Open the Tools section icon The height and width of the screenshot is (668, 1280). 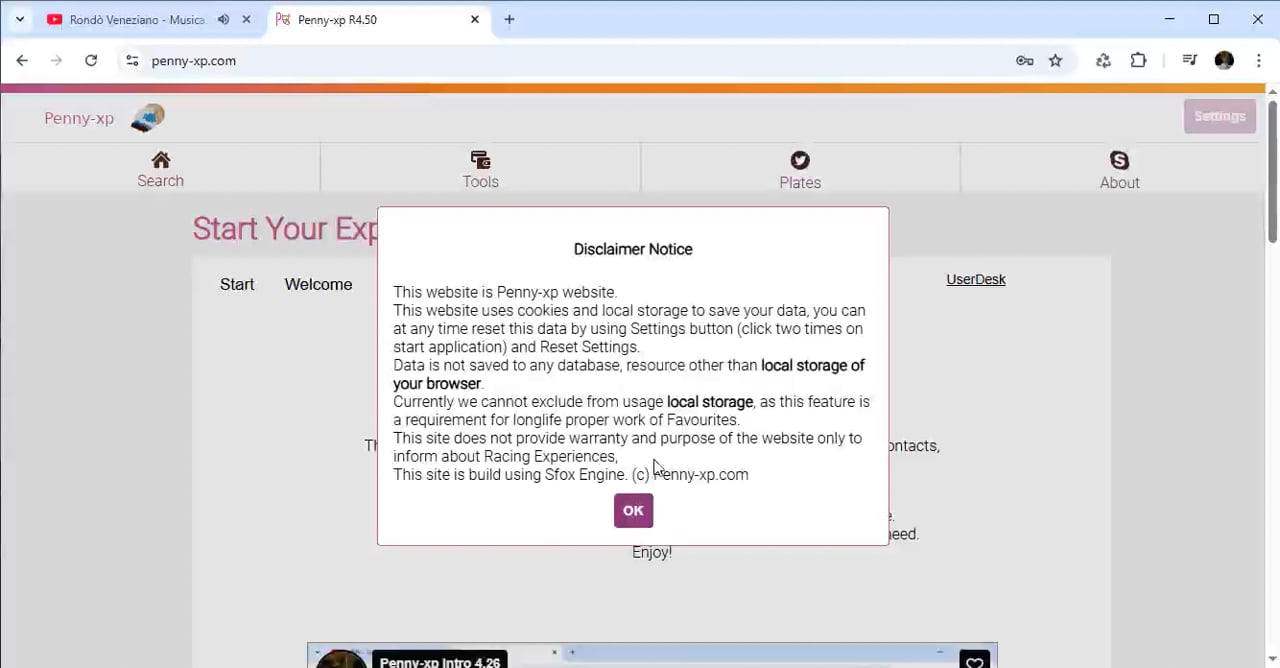(480, 160)
